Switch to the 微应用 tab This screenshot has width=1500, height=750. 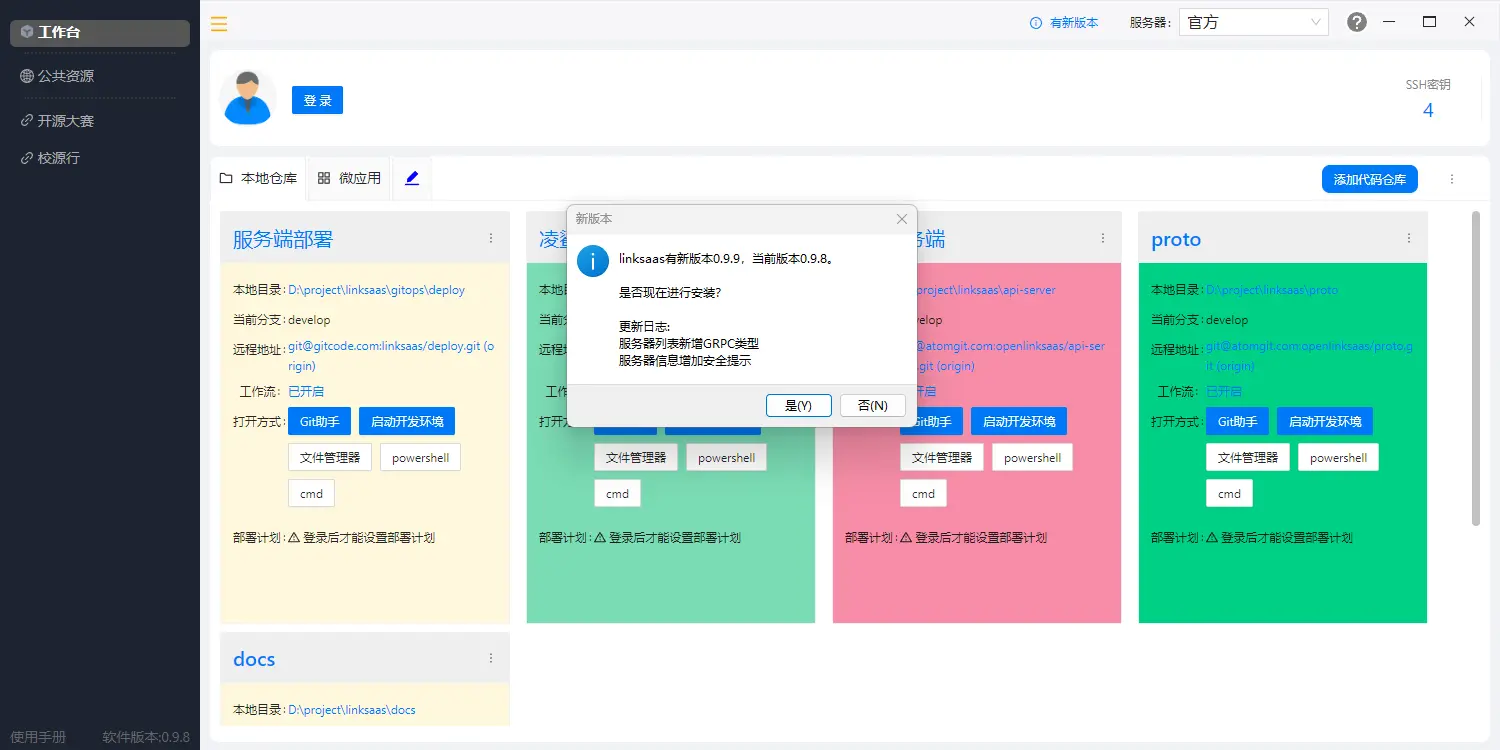click(349, 178)
